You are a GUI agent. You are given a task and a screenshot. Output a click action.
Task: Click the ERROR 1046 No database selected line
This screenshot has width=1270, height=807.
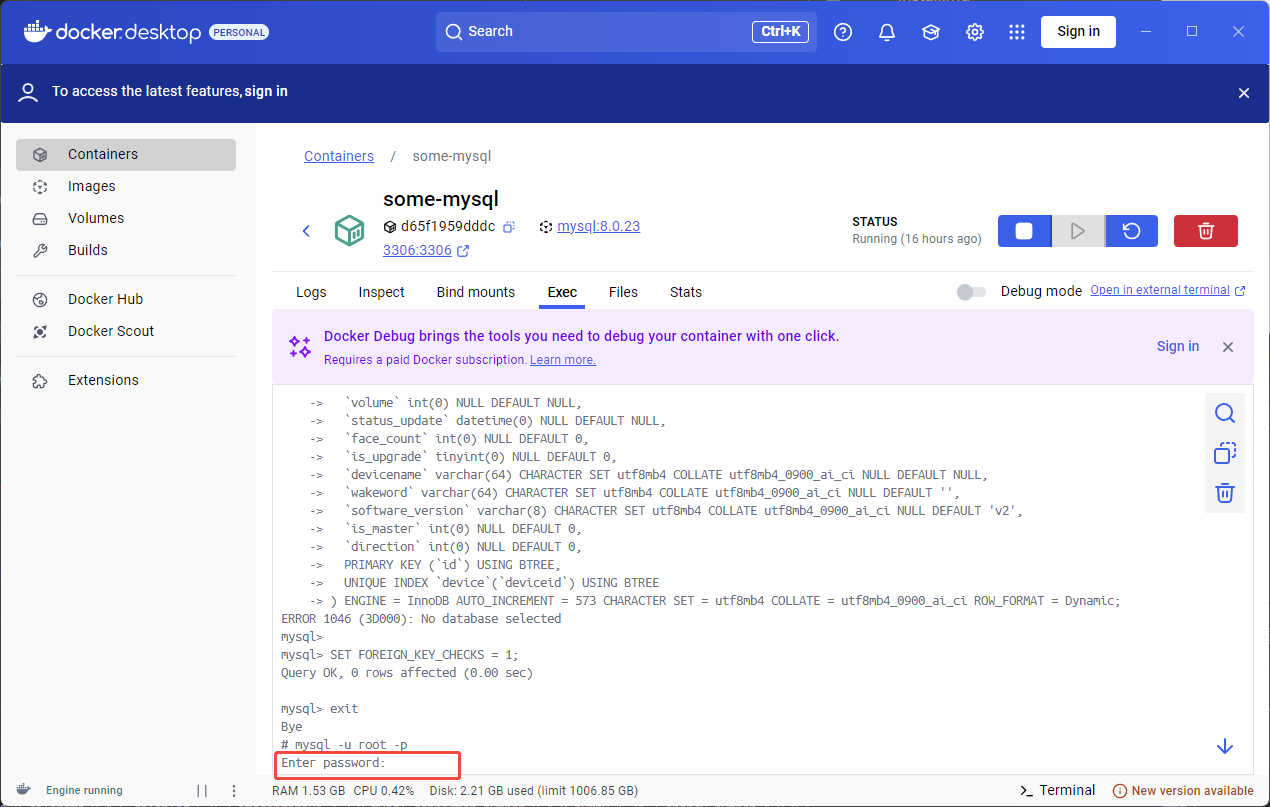point(421,619)
